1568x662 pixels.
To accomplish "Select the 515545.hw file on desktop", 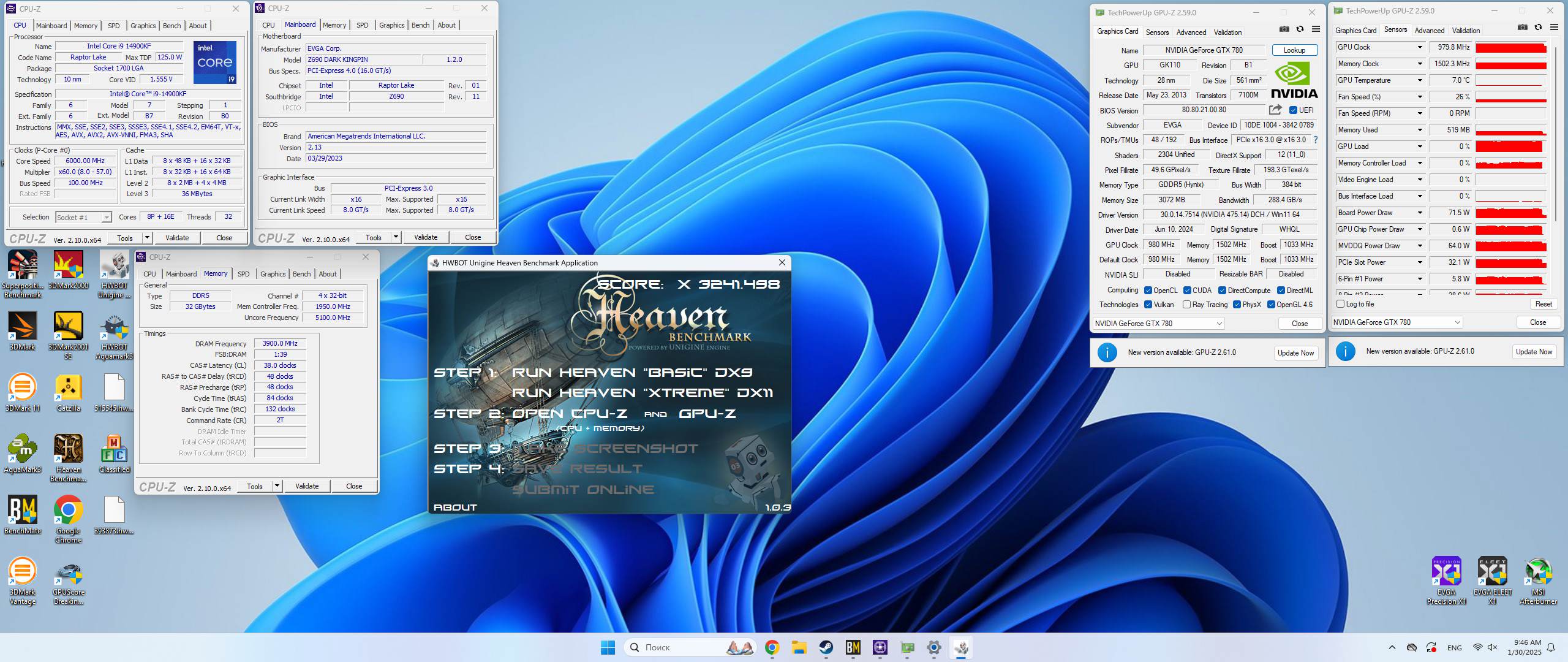I will (115, 392).
